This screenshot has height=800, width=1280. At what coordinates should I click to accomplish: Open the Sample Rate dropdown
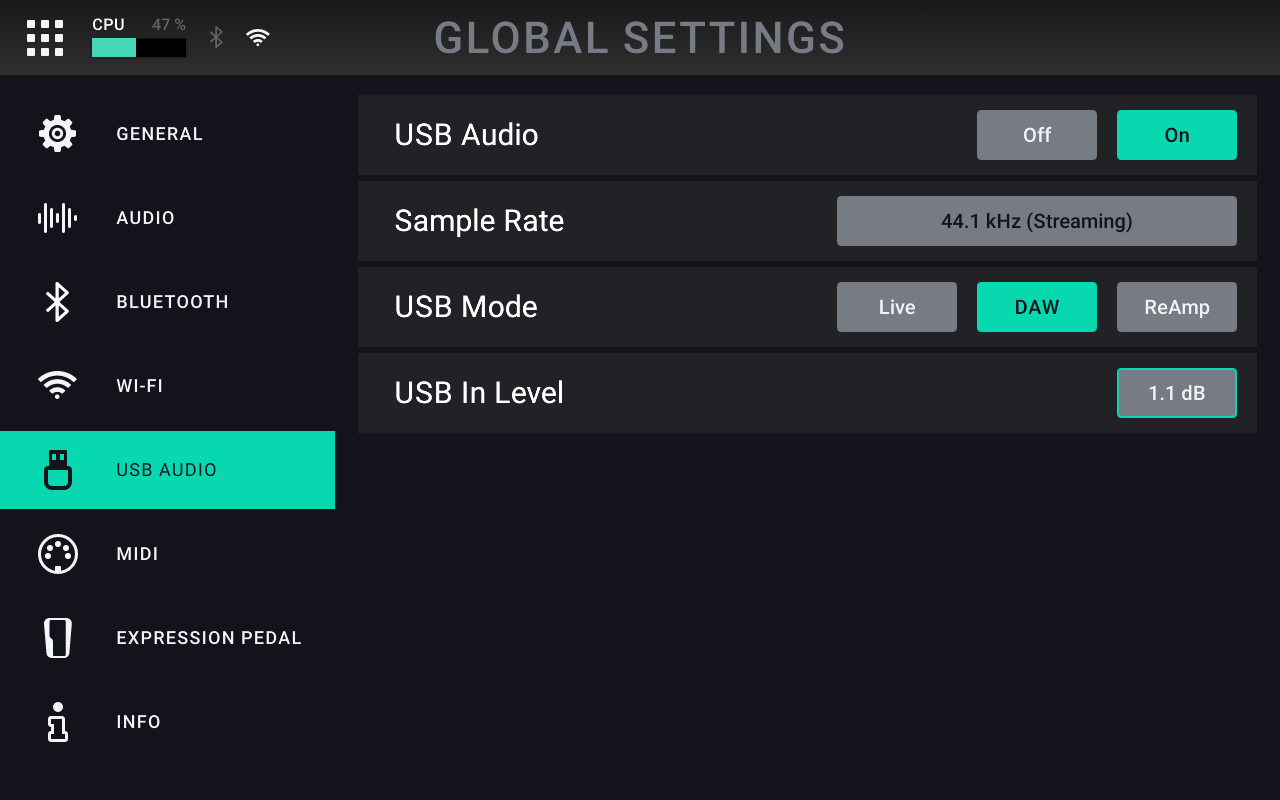coord(1036,221)
